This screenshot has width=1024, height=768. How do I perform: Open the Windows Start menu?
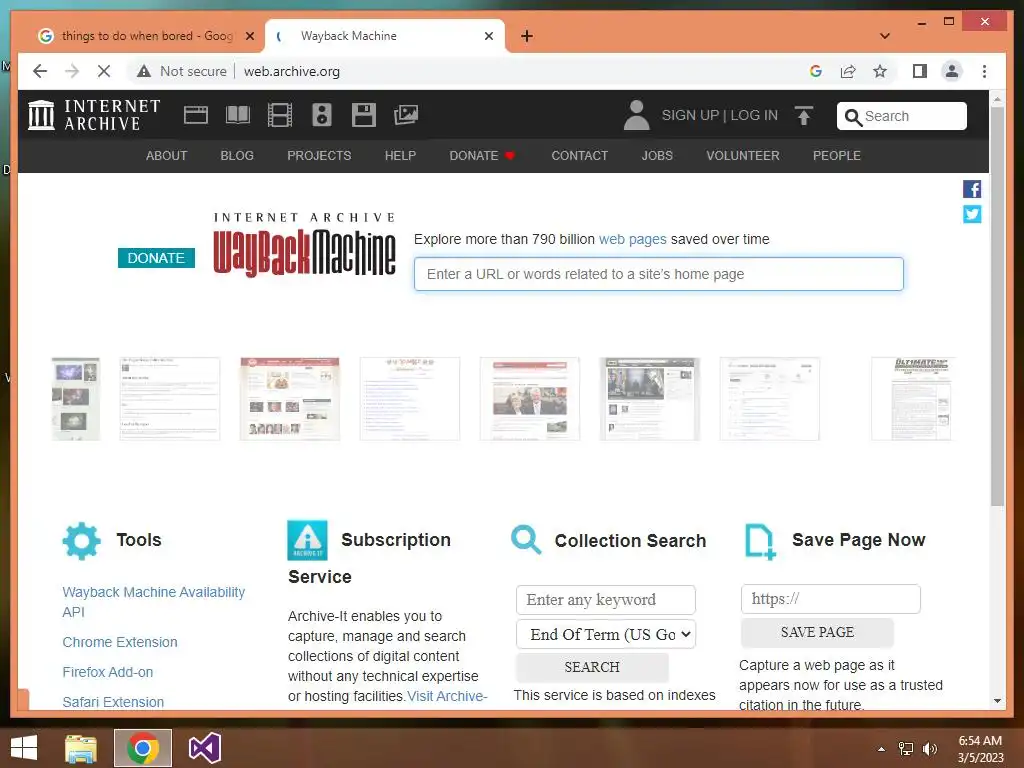24,748
